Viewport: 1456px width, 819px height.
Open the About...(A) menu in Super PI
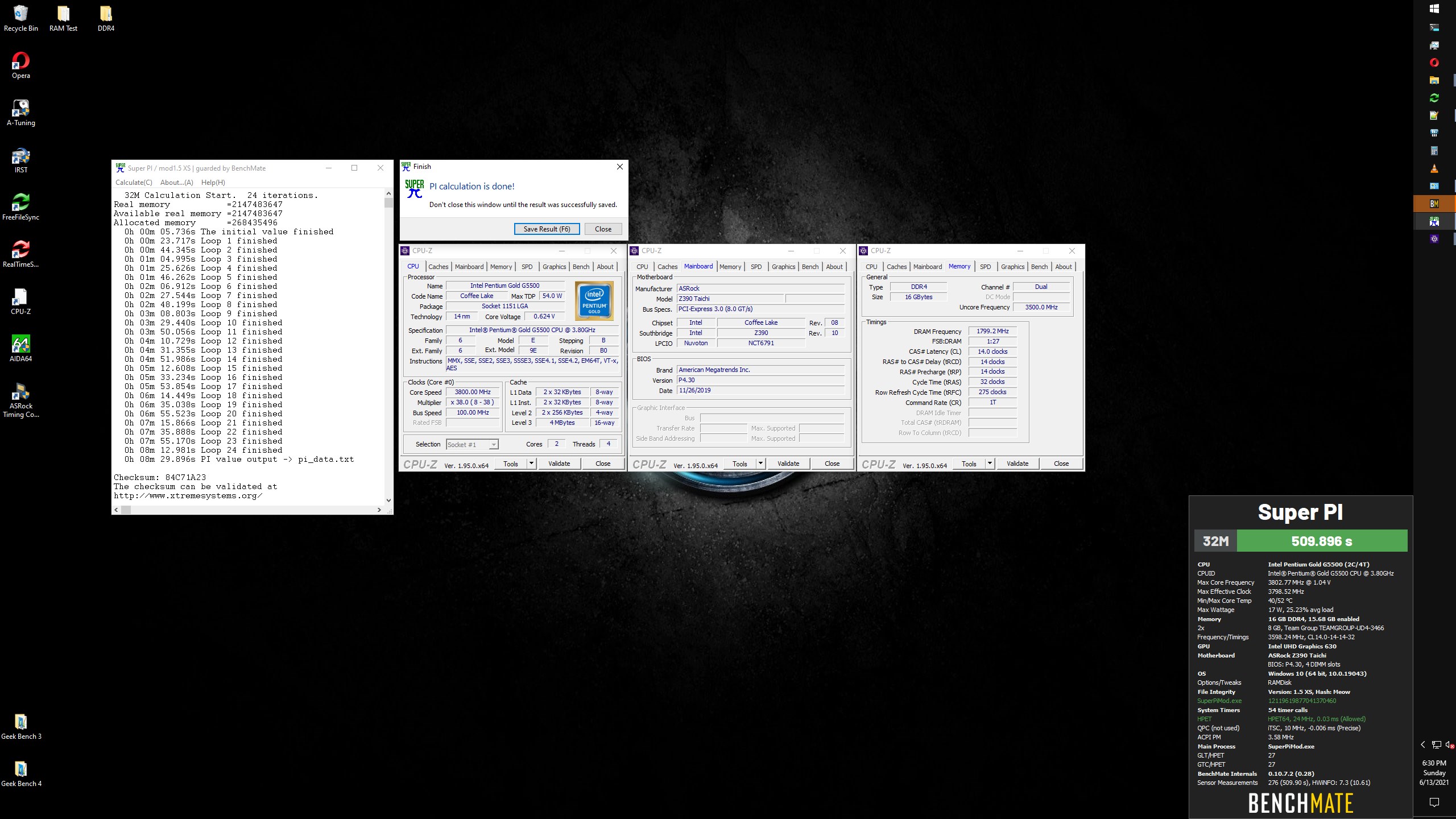click(177, 183)
